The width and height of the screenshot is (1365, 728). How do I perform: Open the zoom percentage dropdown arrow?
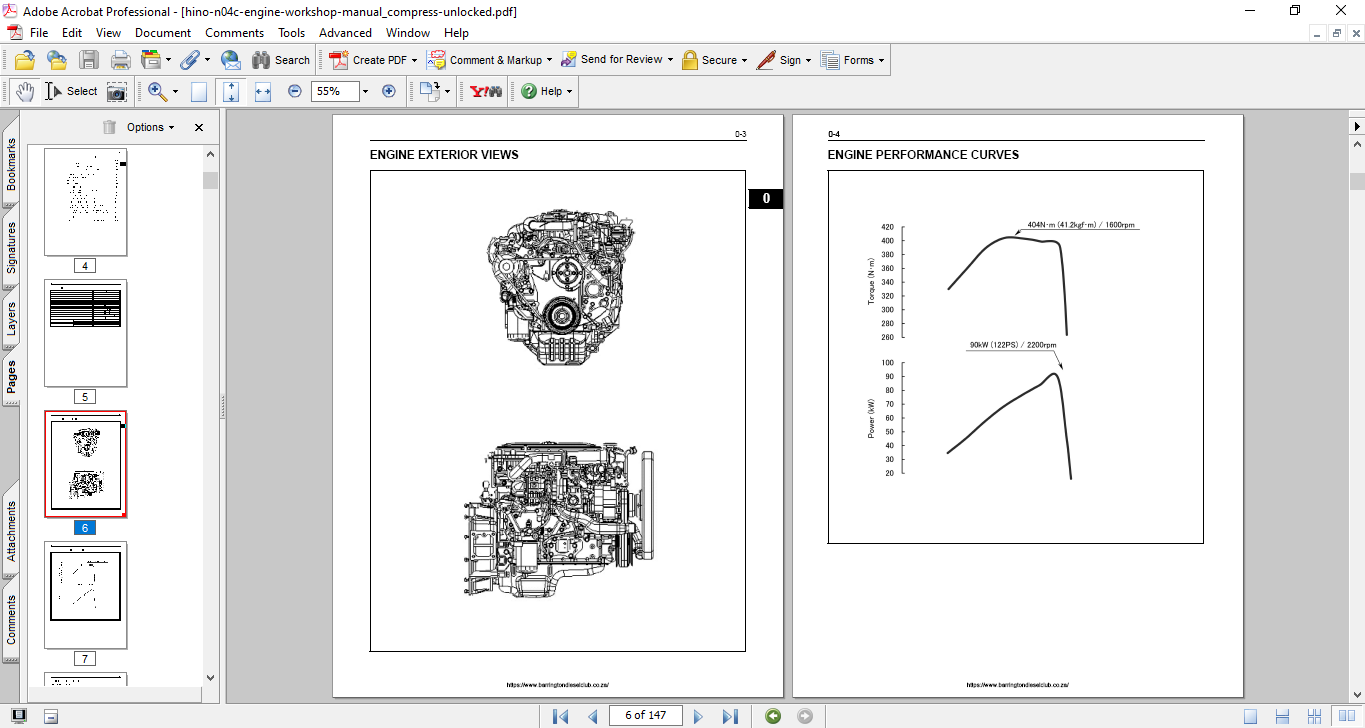(365, 91)
